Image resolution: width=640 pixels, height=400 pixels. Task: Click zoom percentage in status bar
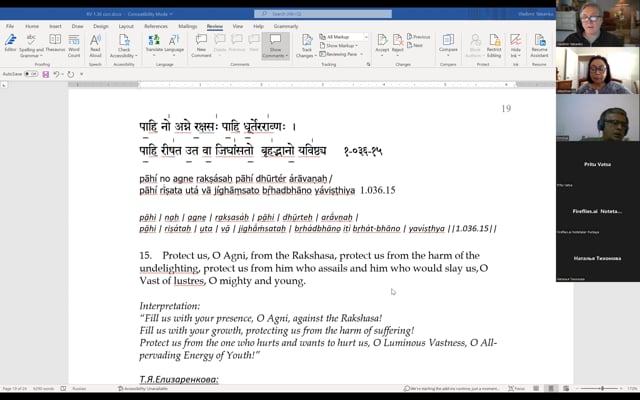click(x=632, y=389)
